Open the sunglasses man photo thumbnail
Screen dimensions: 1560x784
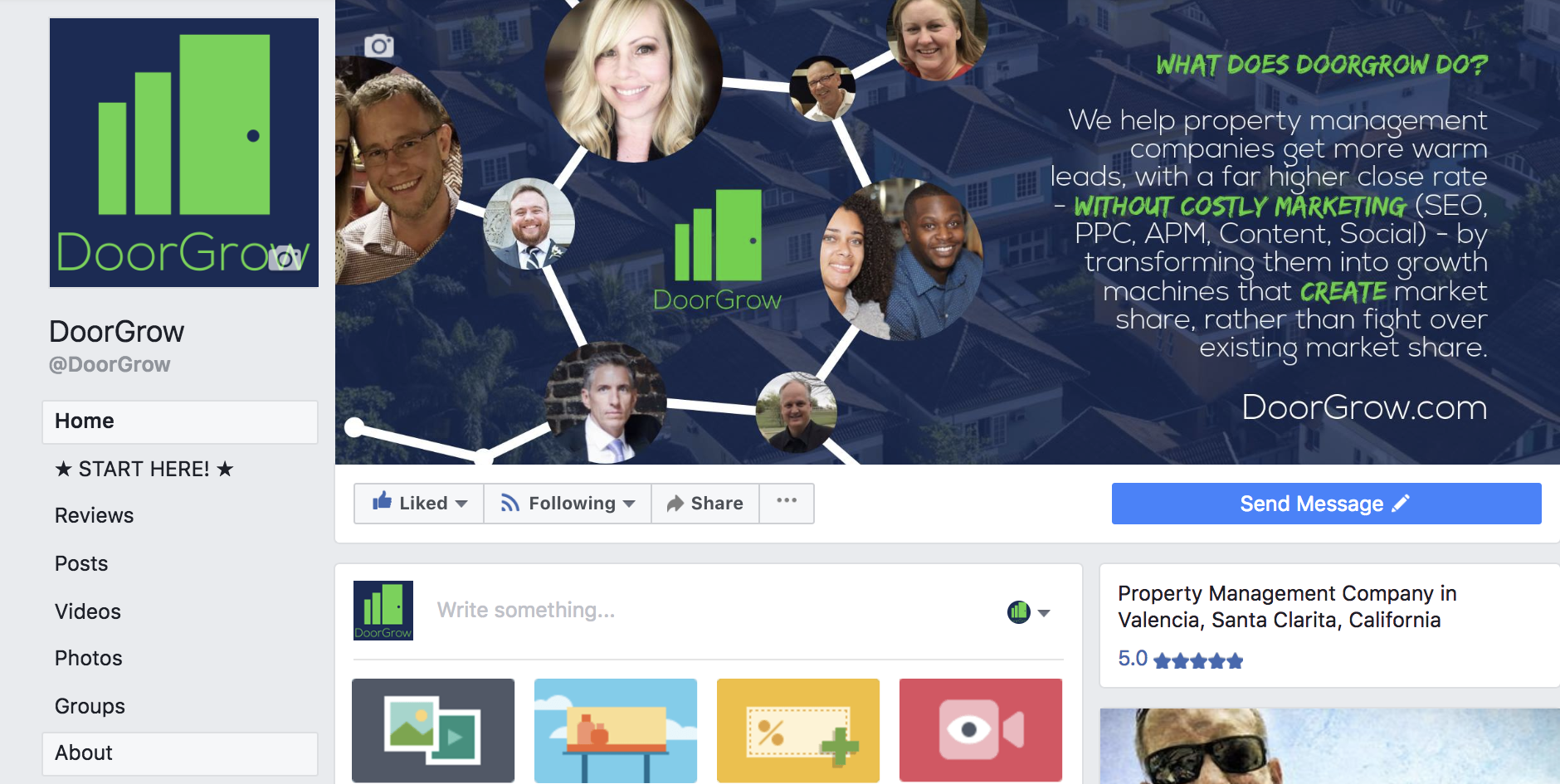pyautogui.click(x=1329, y=746)
